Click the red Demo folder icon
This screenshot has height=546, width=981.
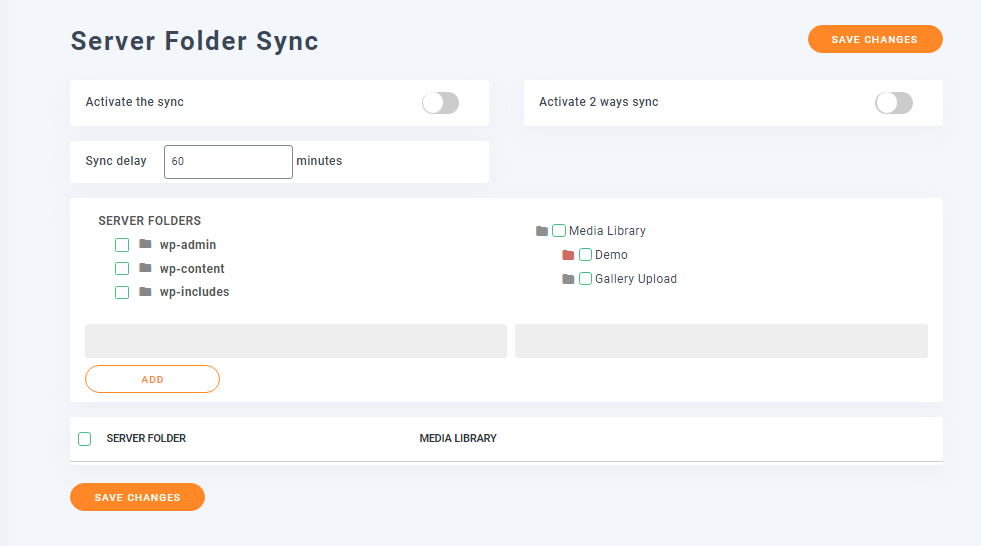(x=568, y=255)
